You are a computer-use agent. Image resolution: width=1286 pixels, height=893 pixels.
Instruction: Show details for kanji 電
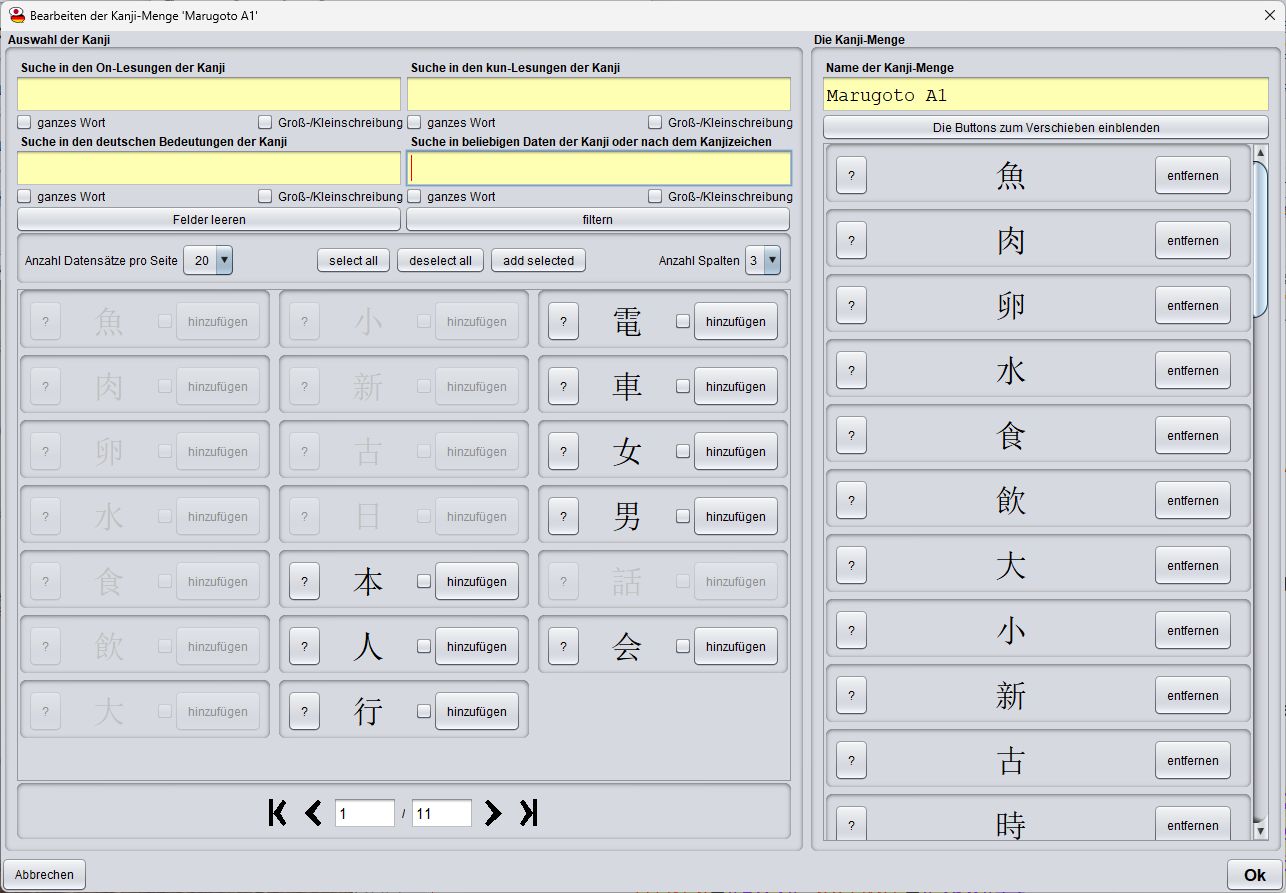pyautogui.click(x=563, y=321)
